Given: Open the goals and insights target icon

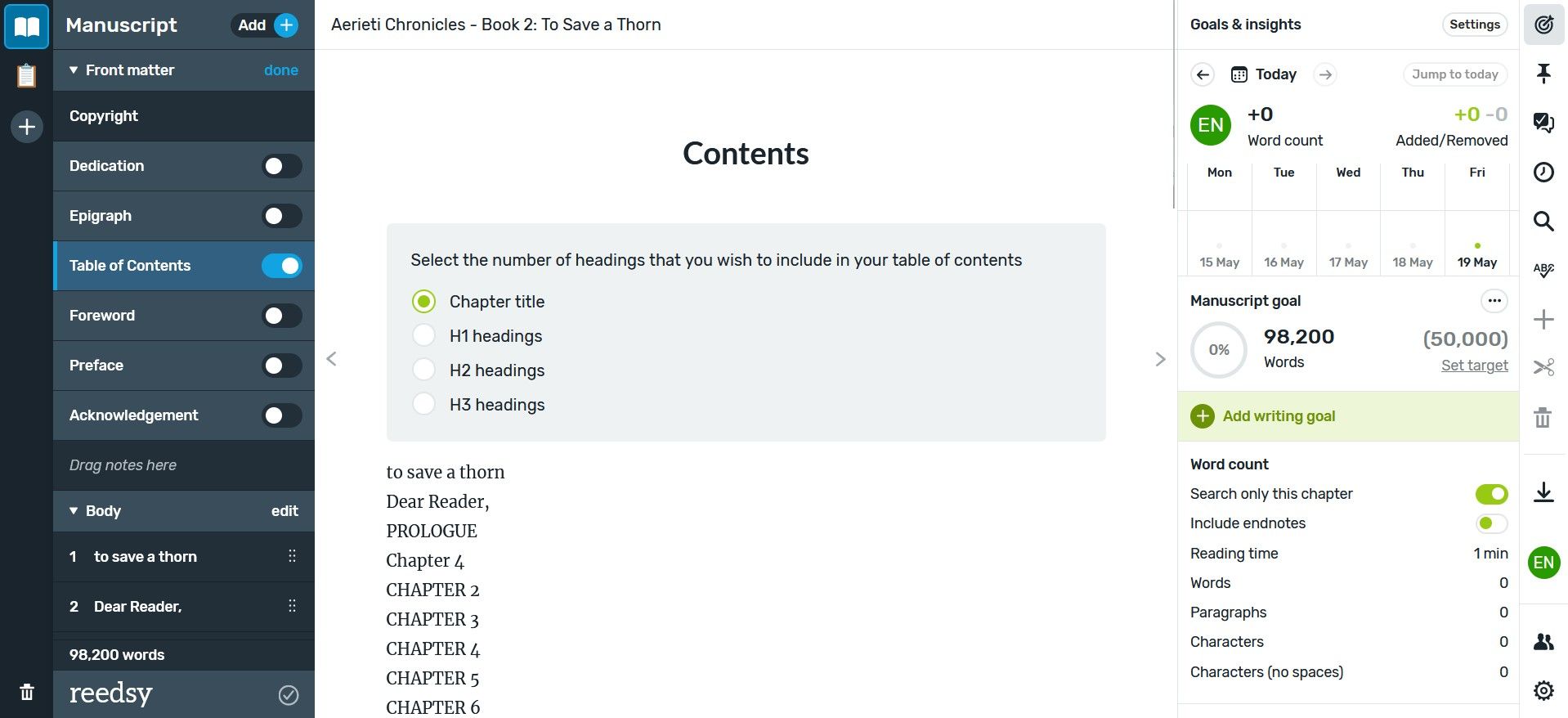Looking at the screenshot, I should 1543,25.
